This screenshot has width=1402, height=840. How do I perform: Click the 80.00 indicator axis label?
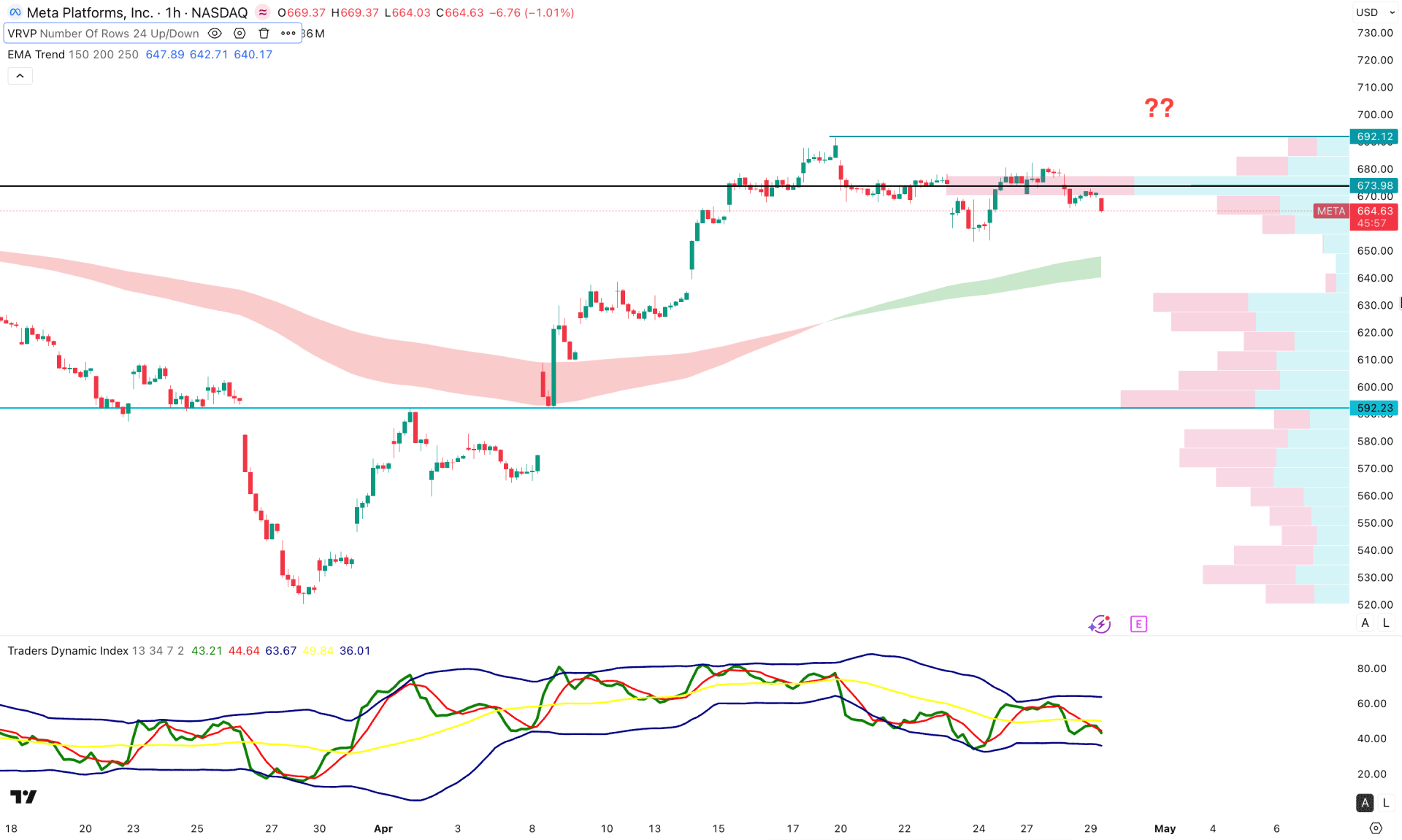click(1372, 668)
